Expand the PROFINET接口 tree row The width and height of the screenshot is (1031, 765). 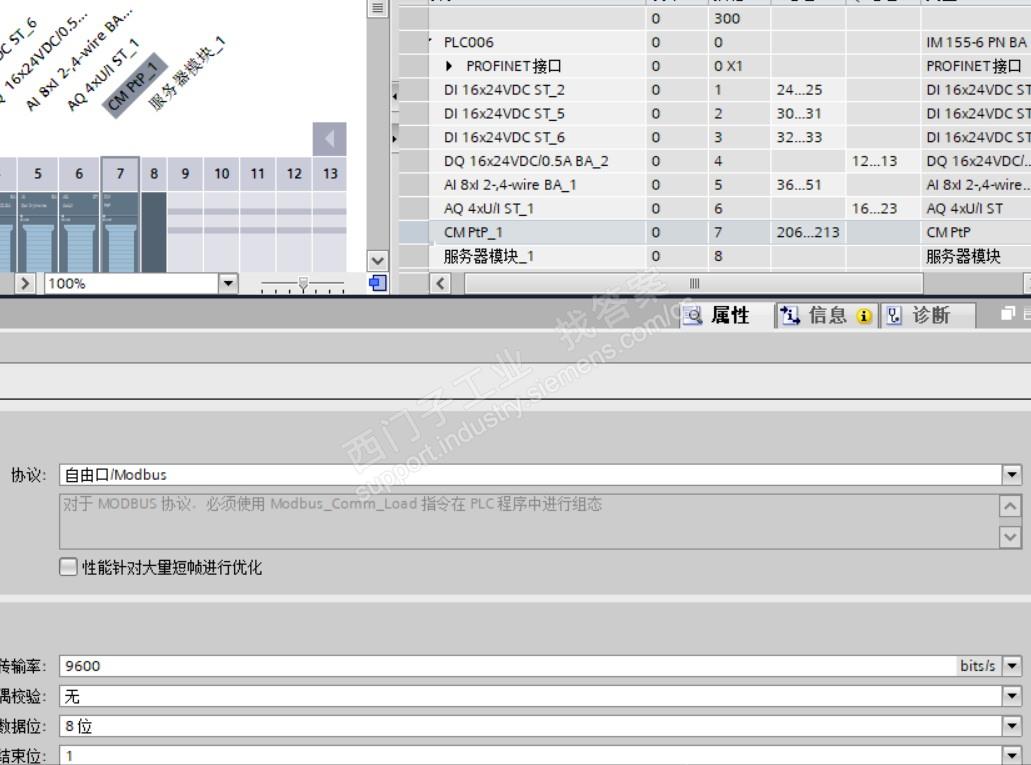point(448,66)
